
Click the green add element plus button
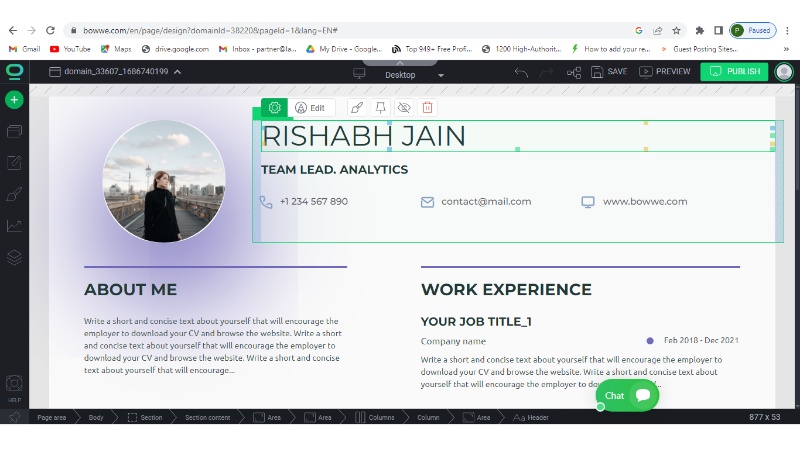(x=14, y=100)
